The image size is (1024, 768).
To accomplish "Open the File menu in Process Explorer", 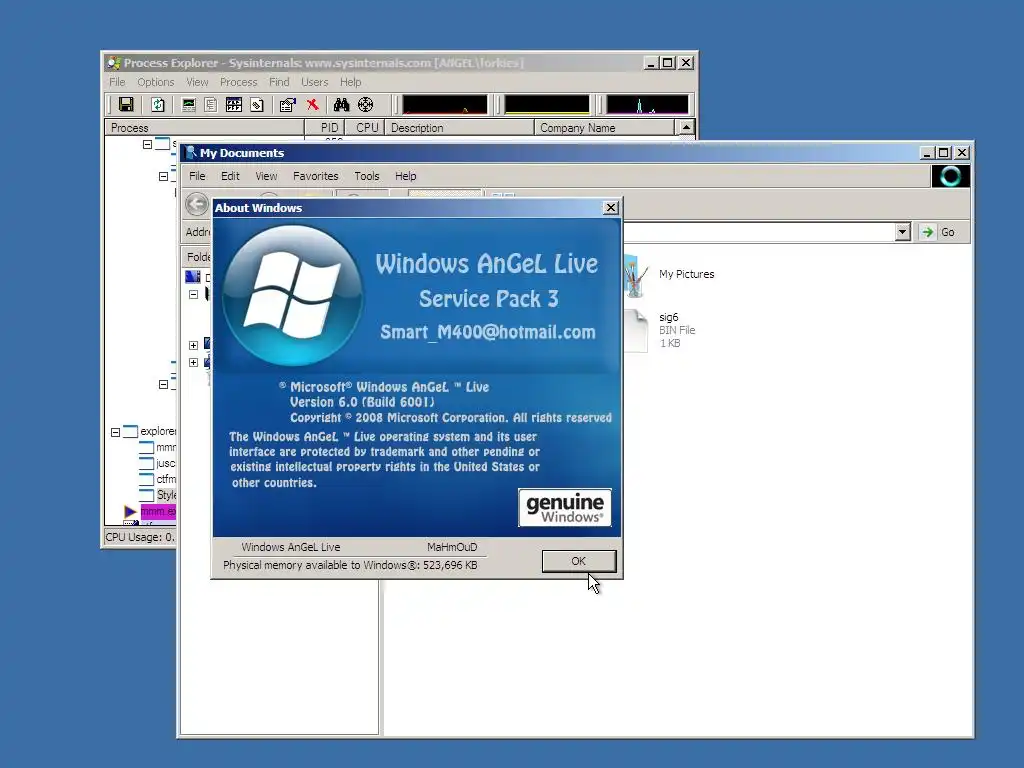I will 117,82.
